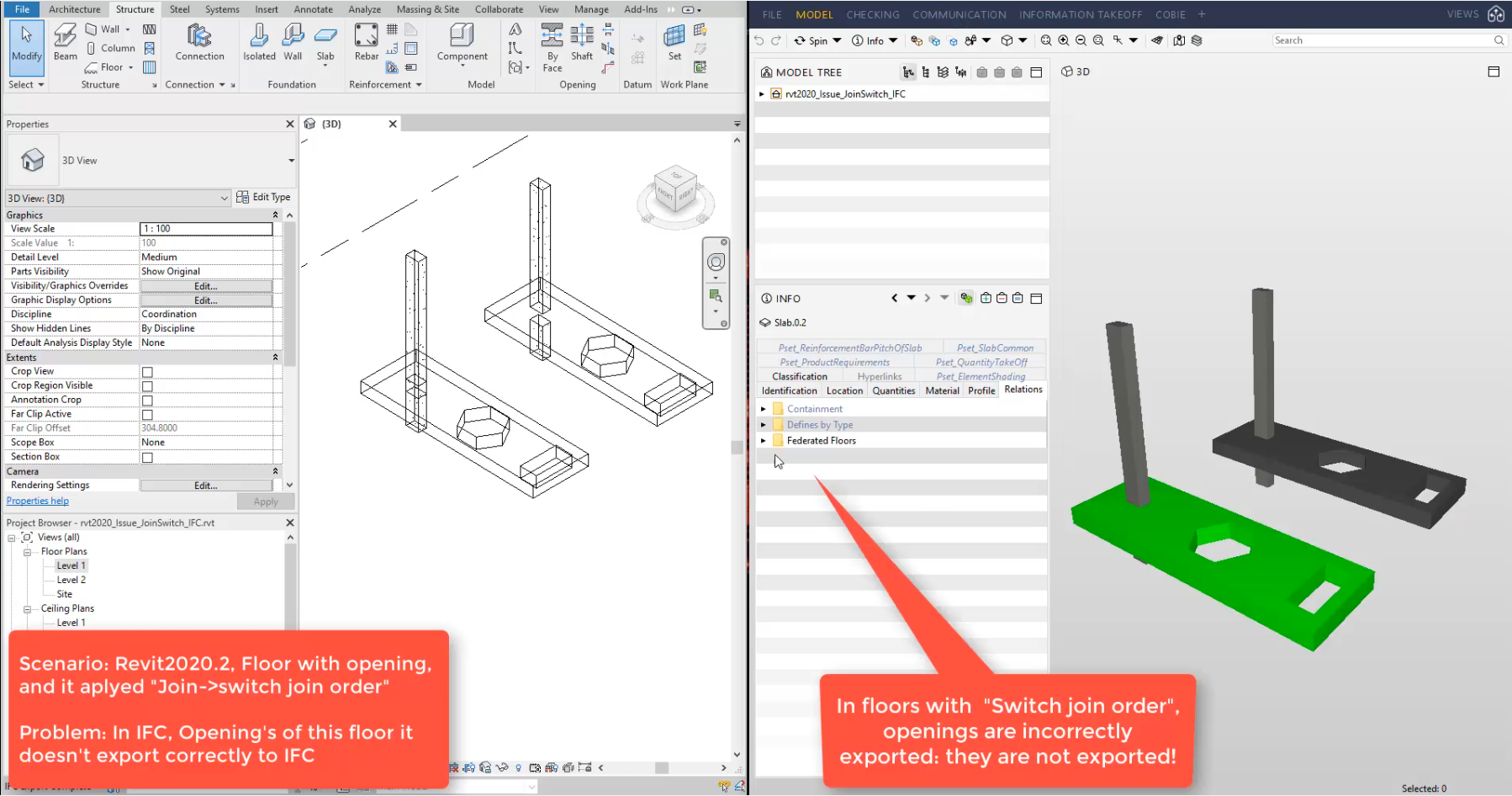
Task: Click the layers icon in the viewer toolbar
Action: click(1197, 40)
